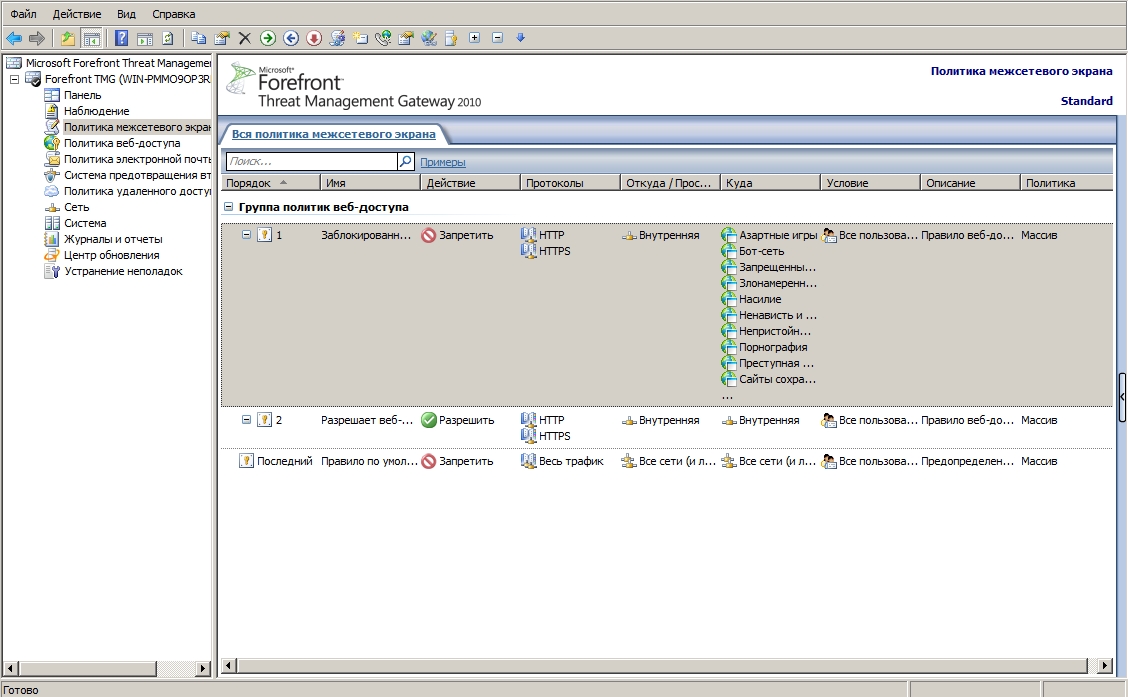Open Help via blue question mark icon

(x=122, y=38)
